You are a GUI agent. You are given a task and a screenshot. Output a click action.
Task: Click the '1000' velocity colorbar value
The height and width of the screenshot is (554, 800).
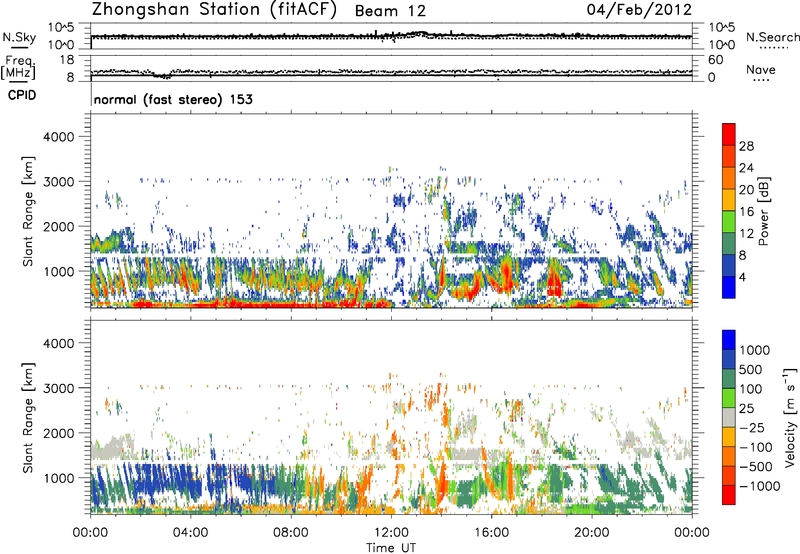pyautogui.click(x=755, y=350)
